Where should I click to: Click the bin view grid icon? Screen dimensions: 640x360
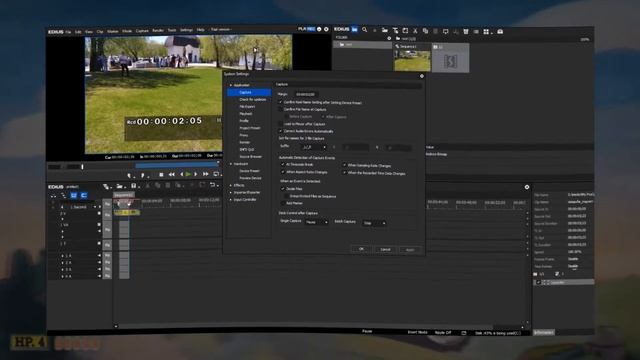pos(487,31)
